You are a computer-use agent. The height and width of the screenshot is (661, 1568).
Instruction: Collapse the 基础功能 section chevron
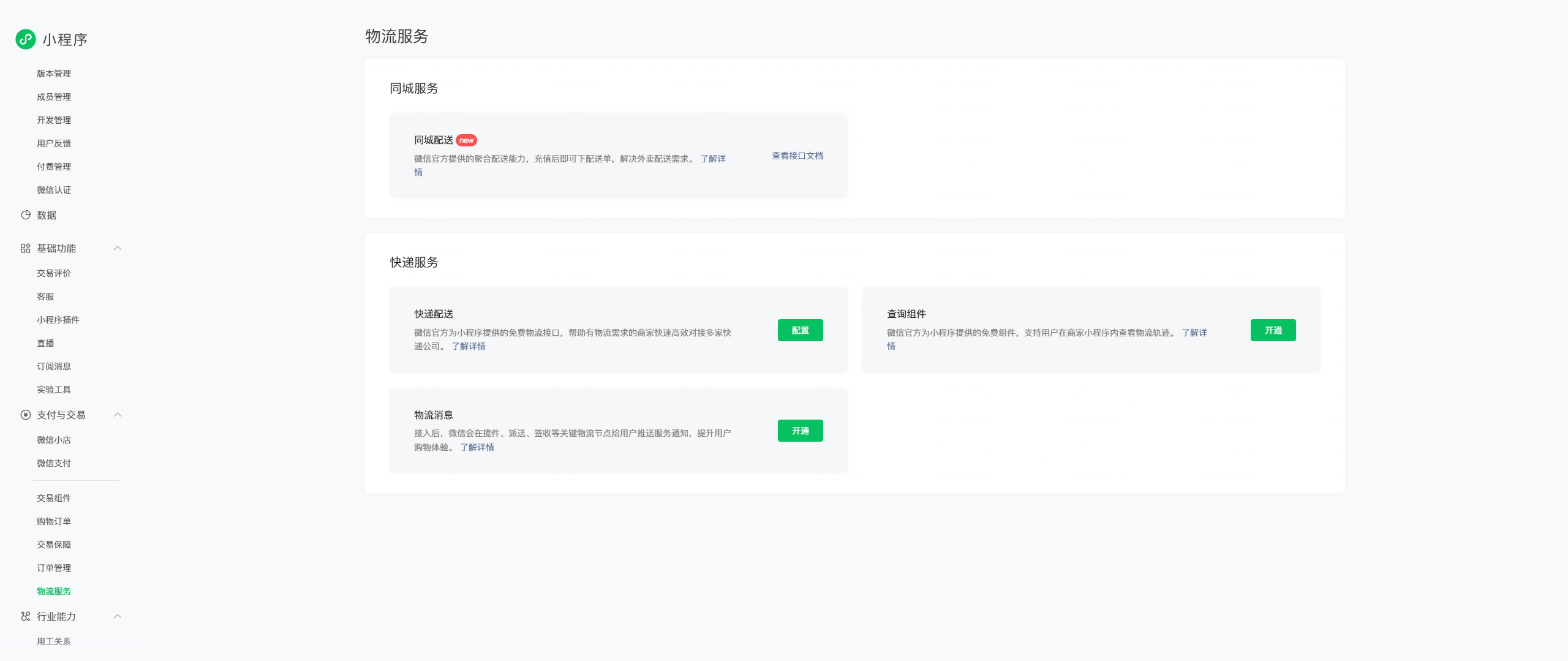click(118, 248)
